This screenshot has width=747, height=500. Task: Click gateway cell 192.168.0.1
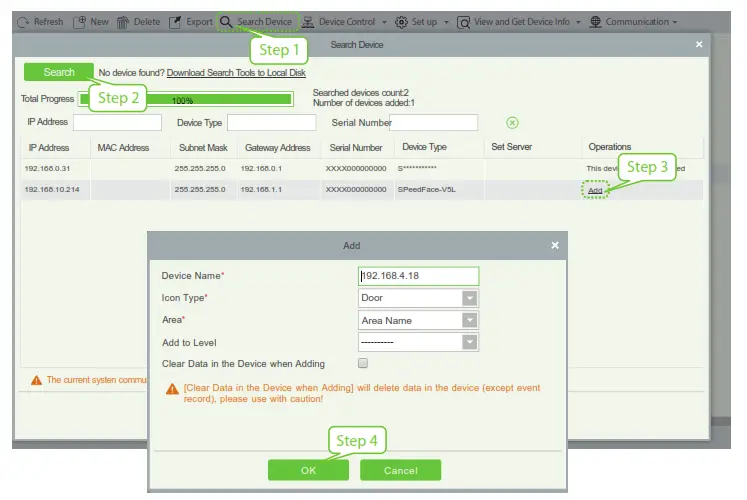[261, 169]
